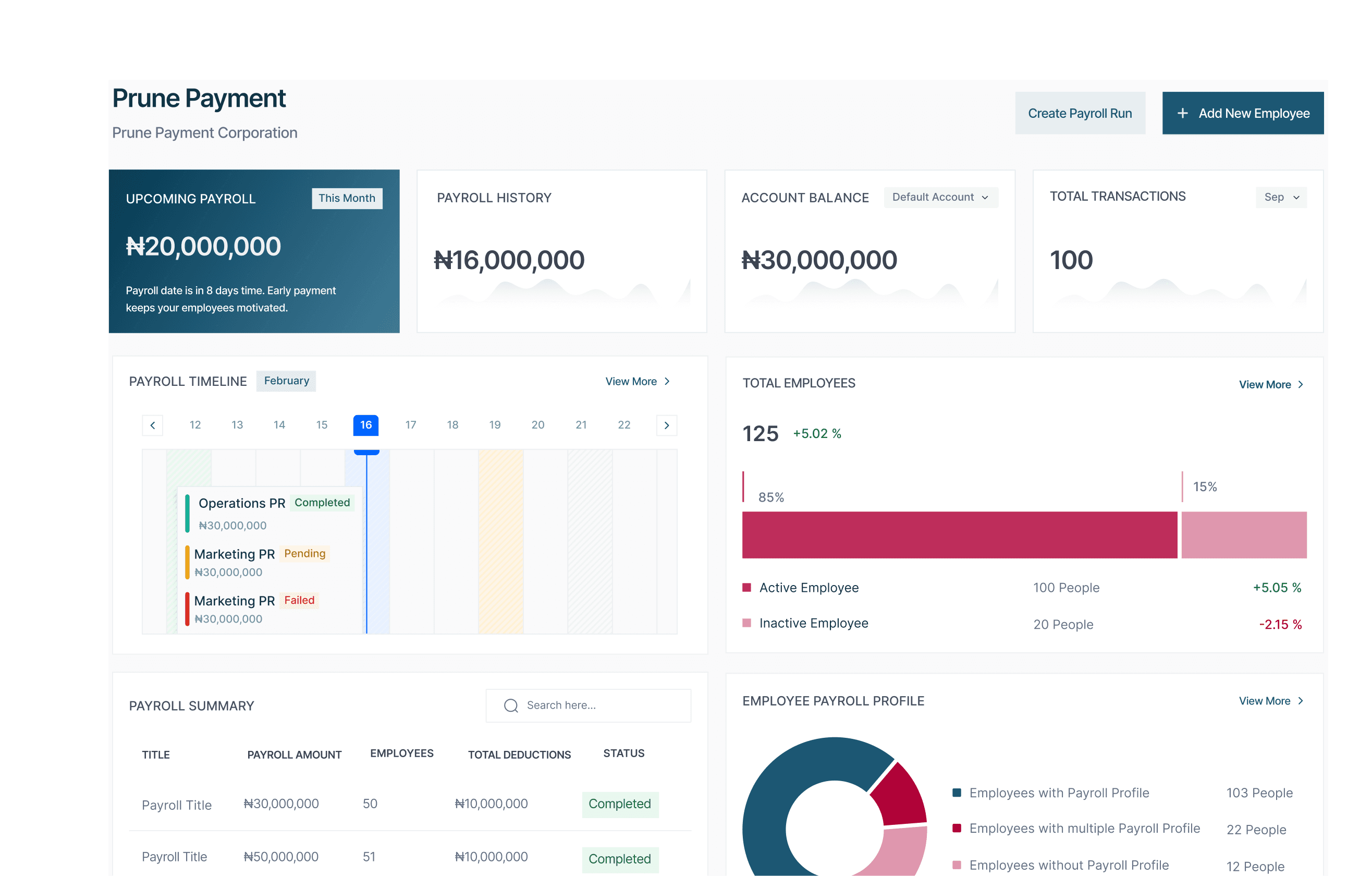Expand the Sep month dropdown
The width and height of the screenshot is (1372, 876).
tap(1281, 197)
